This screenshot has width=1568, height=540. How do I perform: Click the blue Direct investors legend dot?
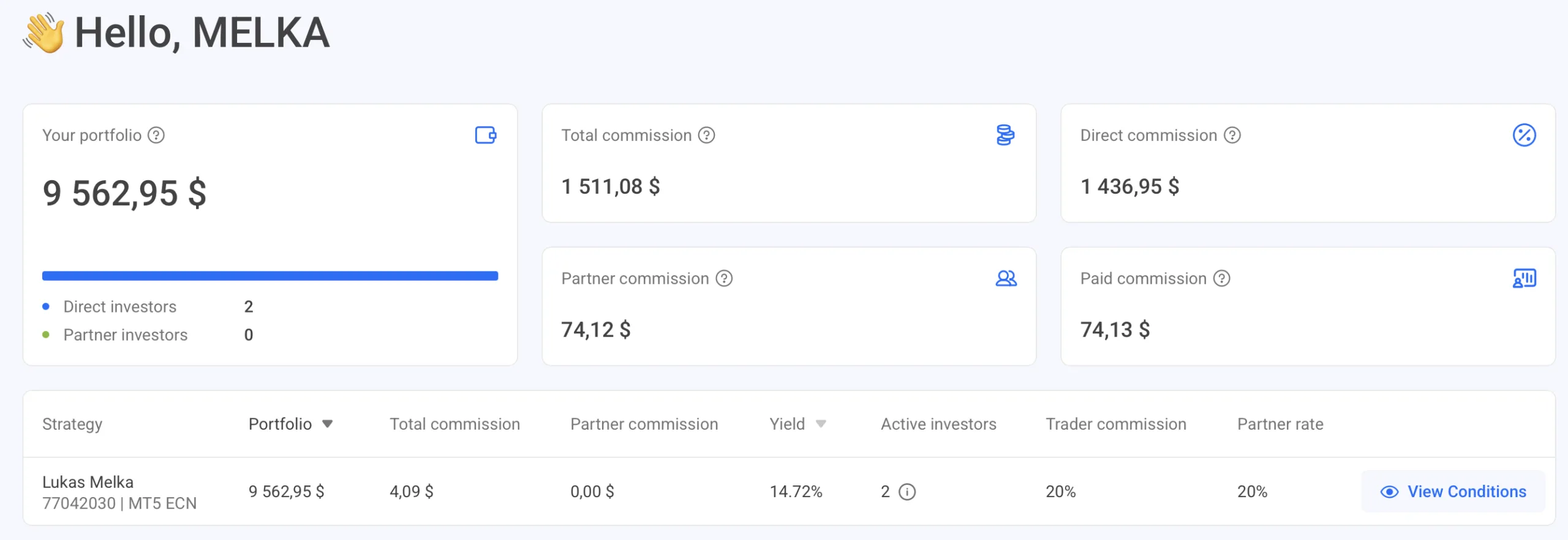tap(46, 306)
